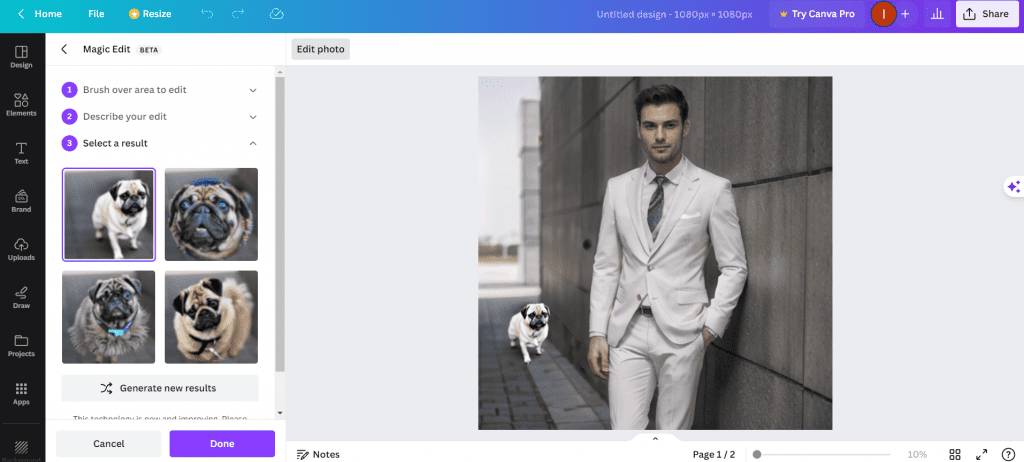
Task: Go back from Magic Edit panel
Action: tap(65, 49)
